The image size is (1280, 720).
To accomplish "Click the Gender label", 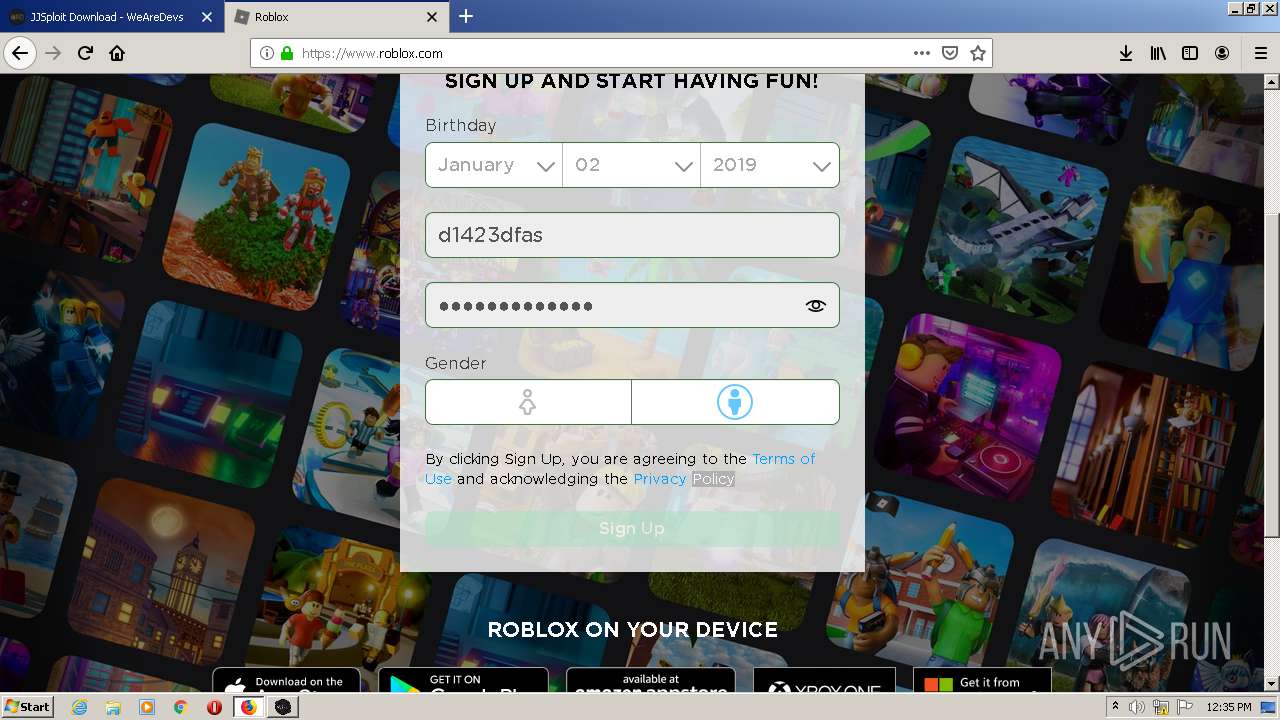I will (x=456, y=363).
